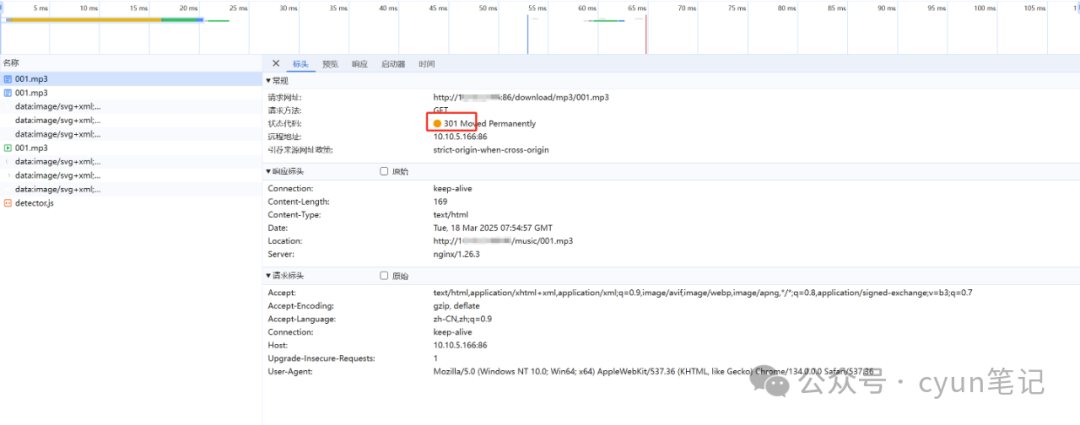Click the orange script icon of detector.js

[x=8, y=203]
